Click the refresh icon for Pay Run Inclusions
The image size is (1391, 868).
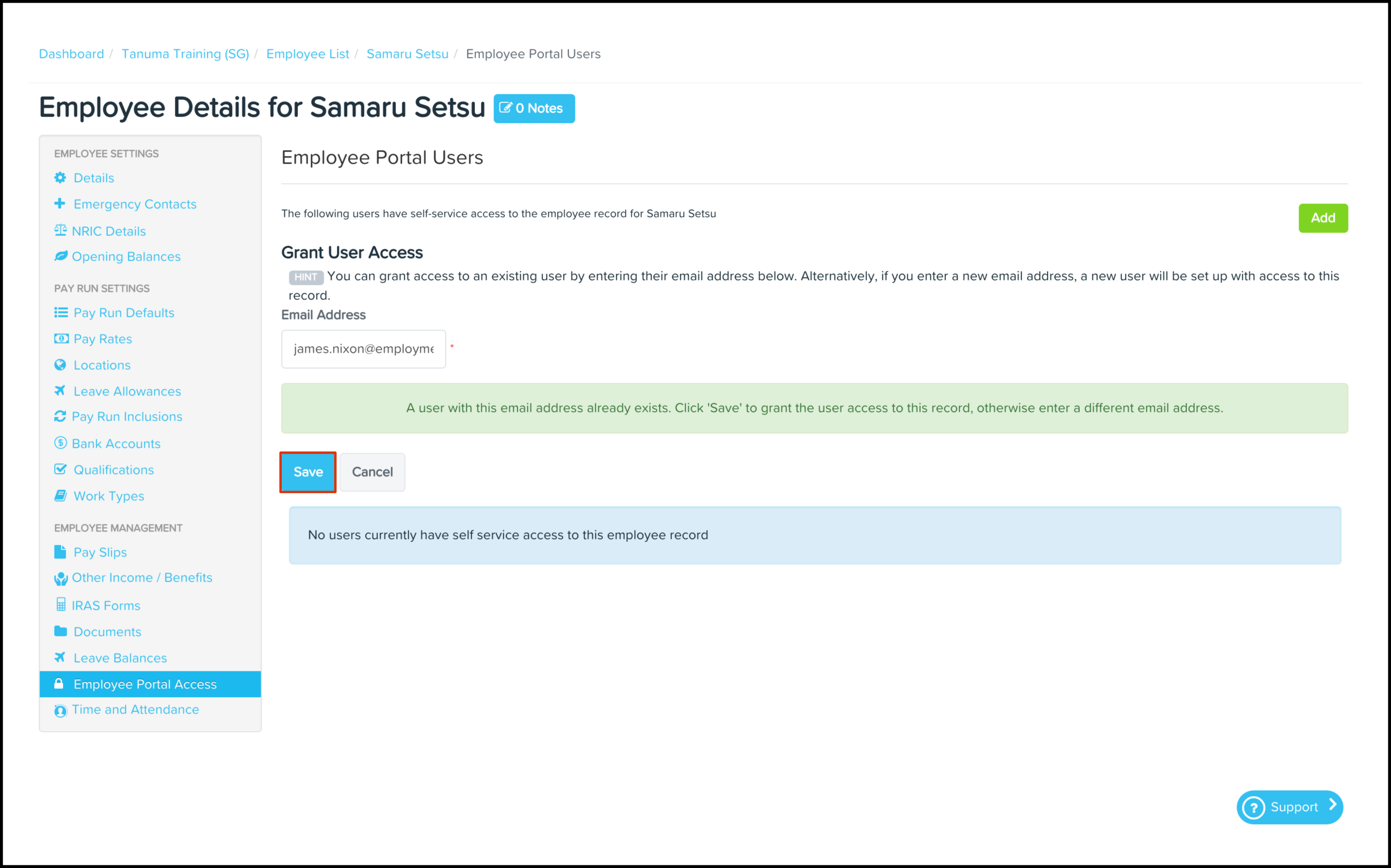coord(60,417)
